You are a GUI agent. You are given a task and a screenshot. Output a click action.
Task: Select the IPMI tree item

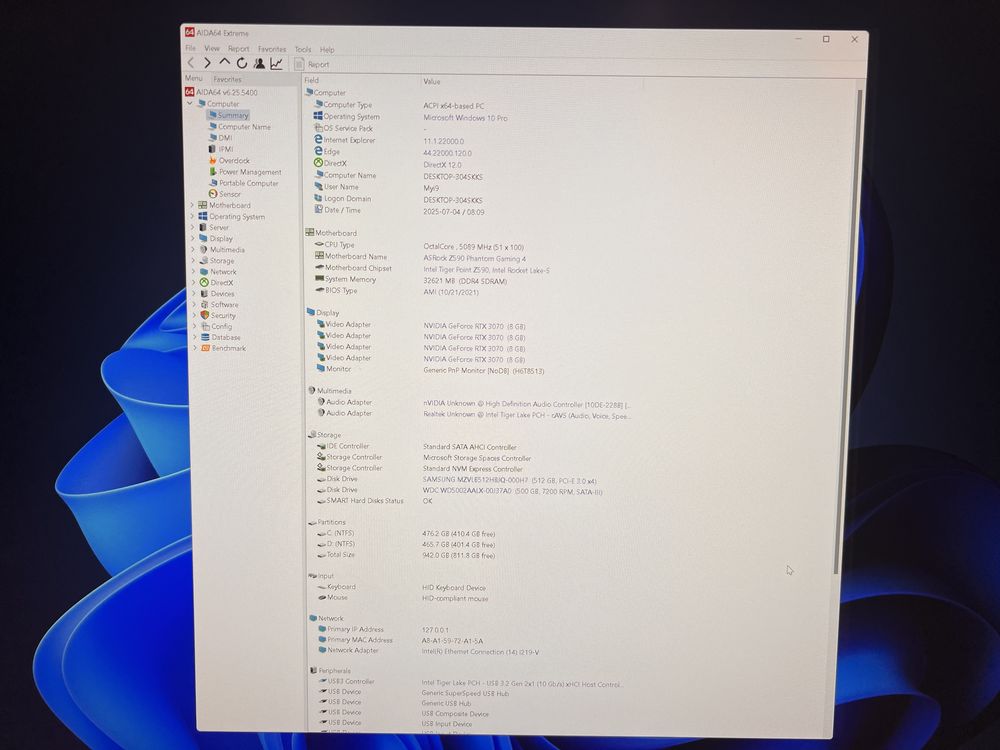[221, 149]
